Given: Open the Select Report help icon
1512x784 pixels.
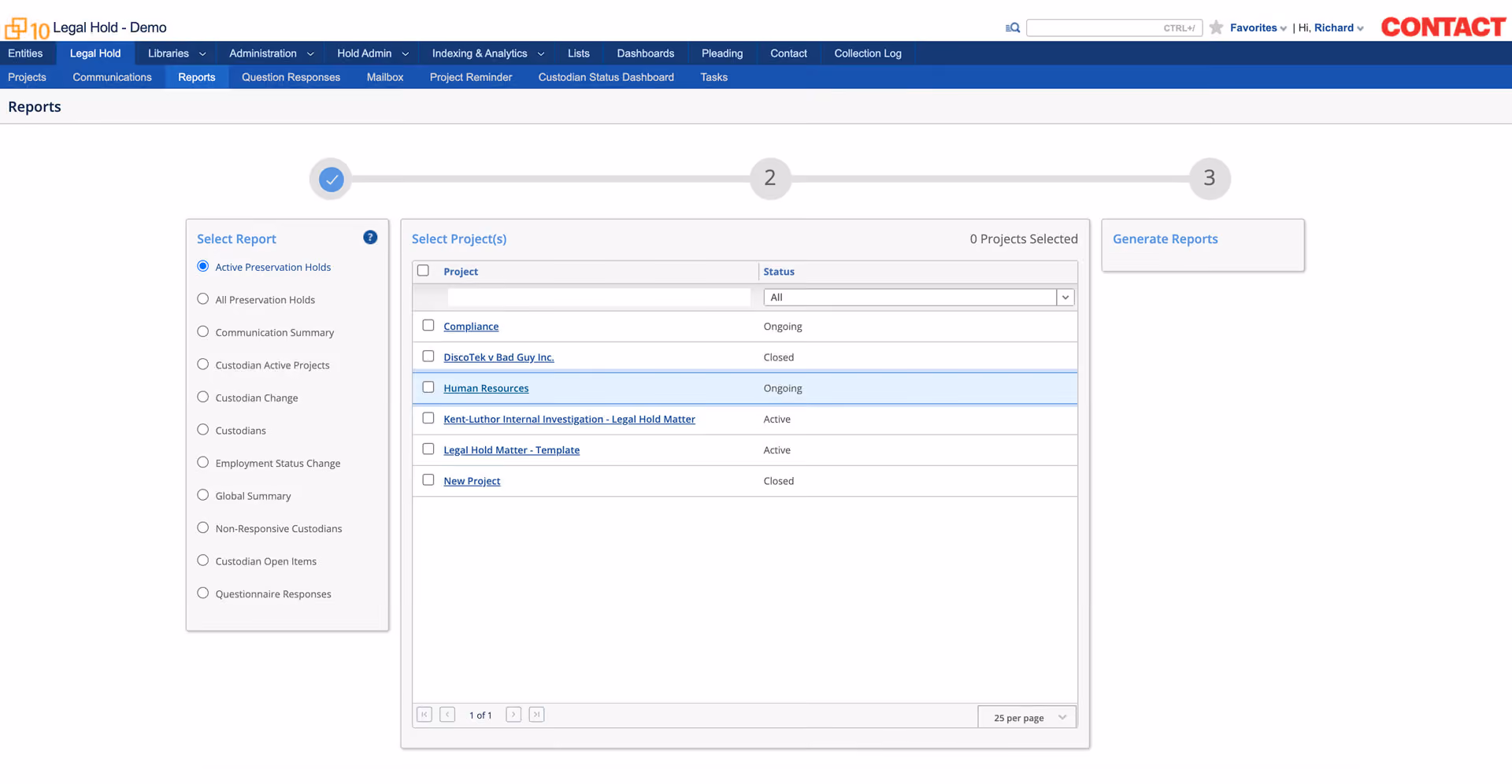Looking at the screenshot, I should [x=370, y=238].
